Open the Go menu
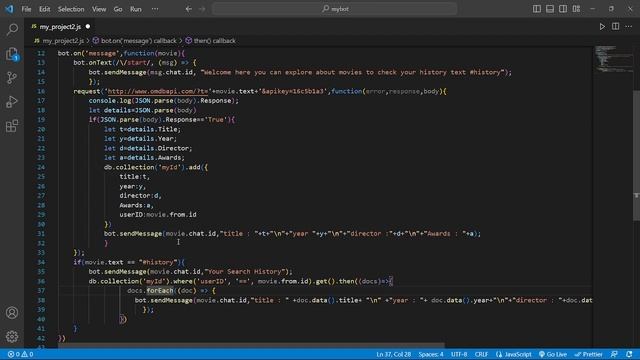The image size is (640, 360). [x=118, y=9]
